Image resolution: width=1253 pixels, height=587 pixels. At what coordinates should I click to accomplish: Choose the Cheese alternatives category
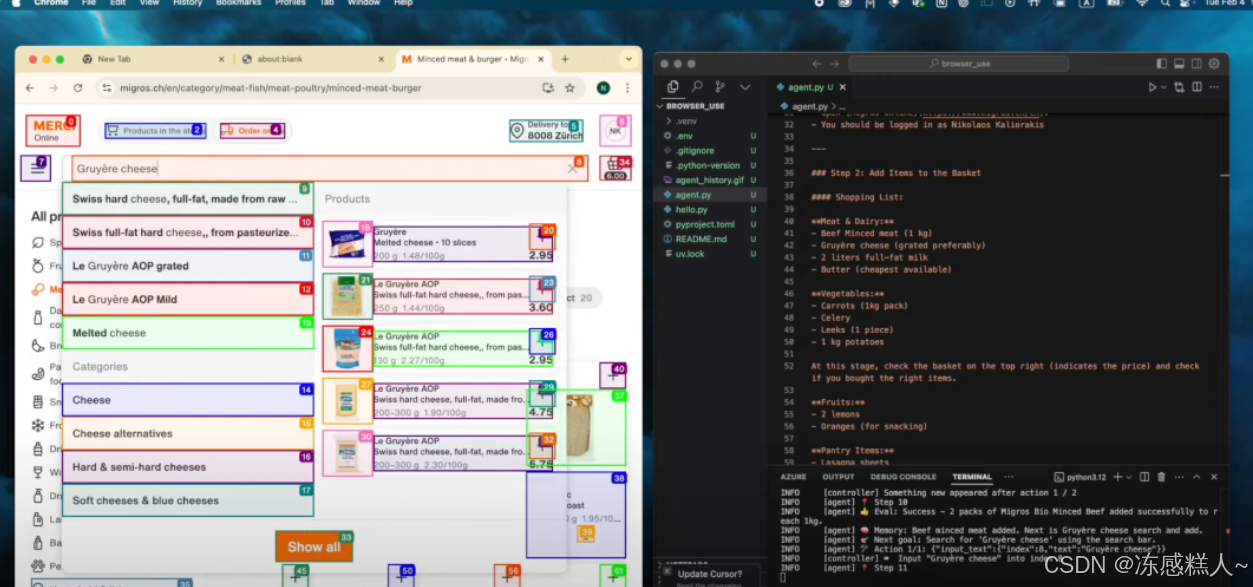pyautogui.click(x=188, y=434)
